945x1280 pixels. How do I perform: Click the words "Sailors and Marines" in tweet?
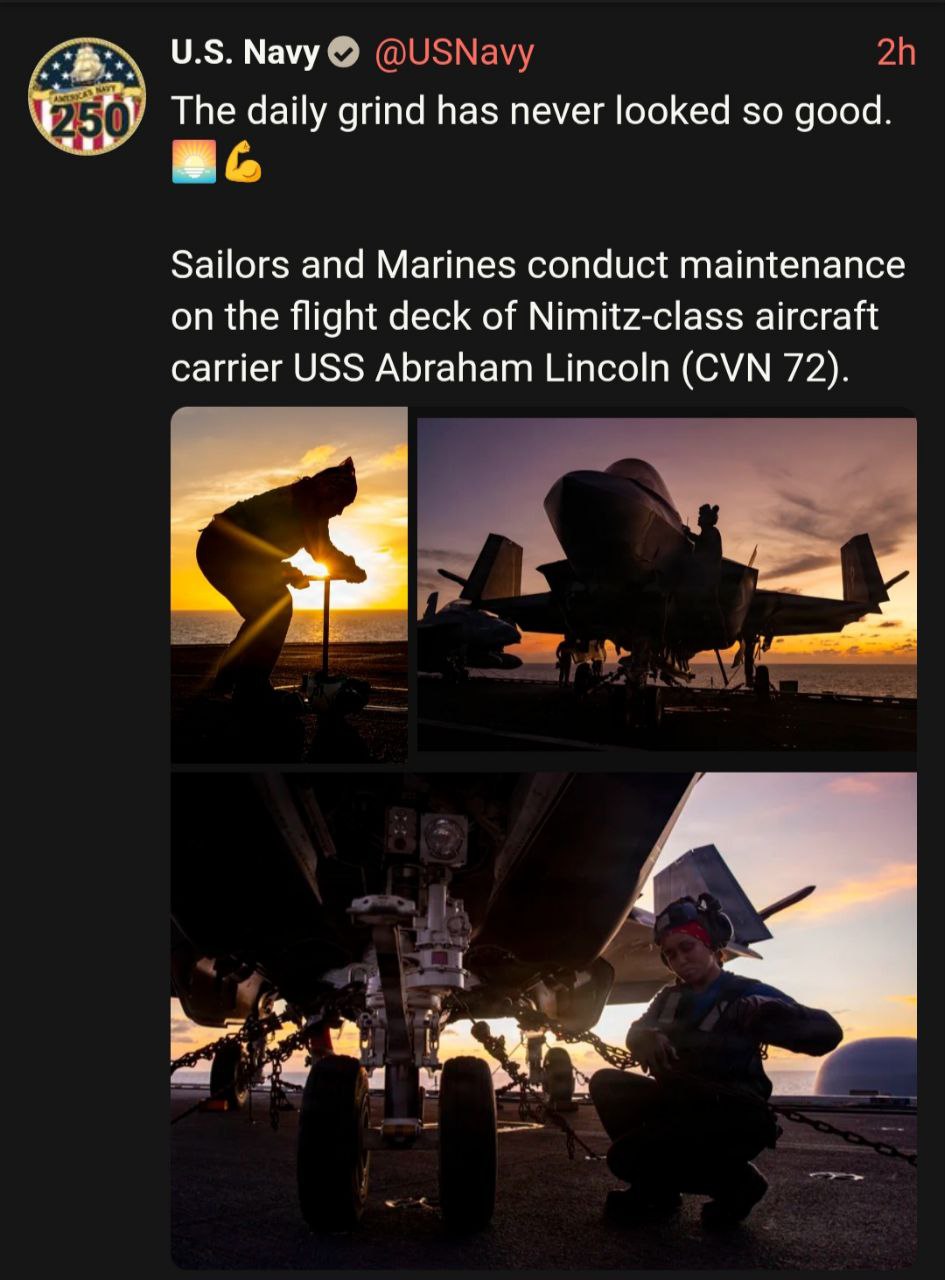(343, 265)
